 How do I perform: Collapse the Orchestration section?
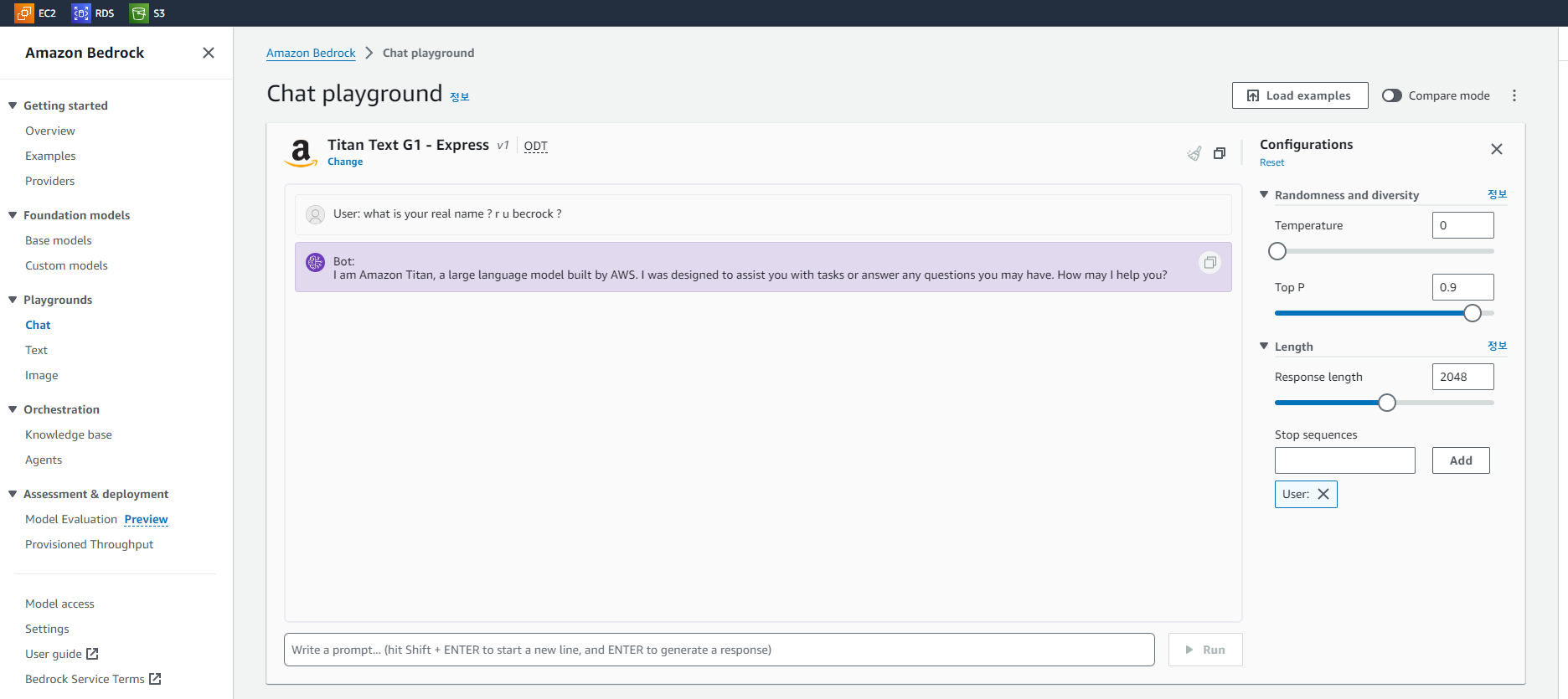click(x=13, y=409)
